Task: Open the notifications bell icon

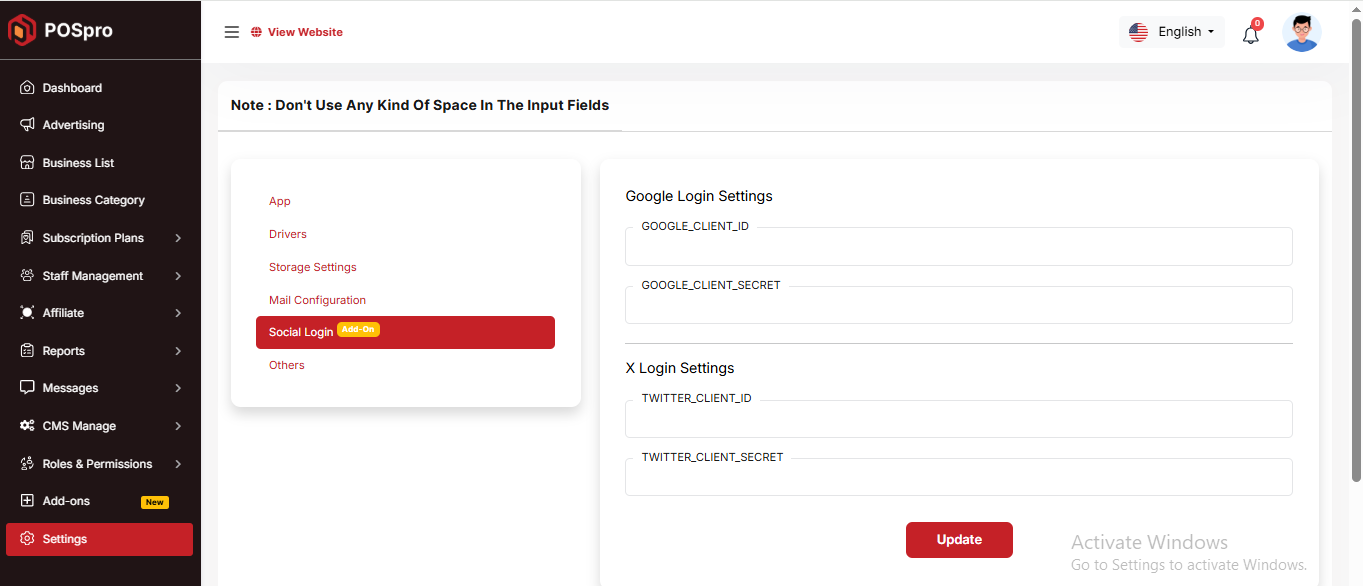Action: pyautogui.click(x=1250, y=35)
